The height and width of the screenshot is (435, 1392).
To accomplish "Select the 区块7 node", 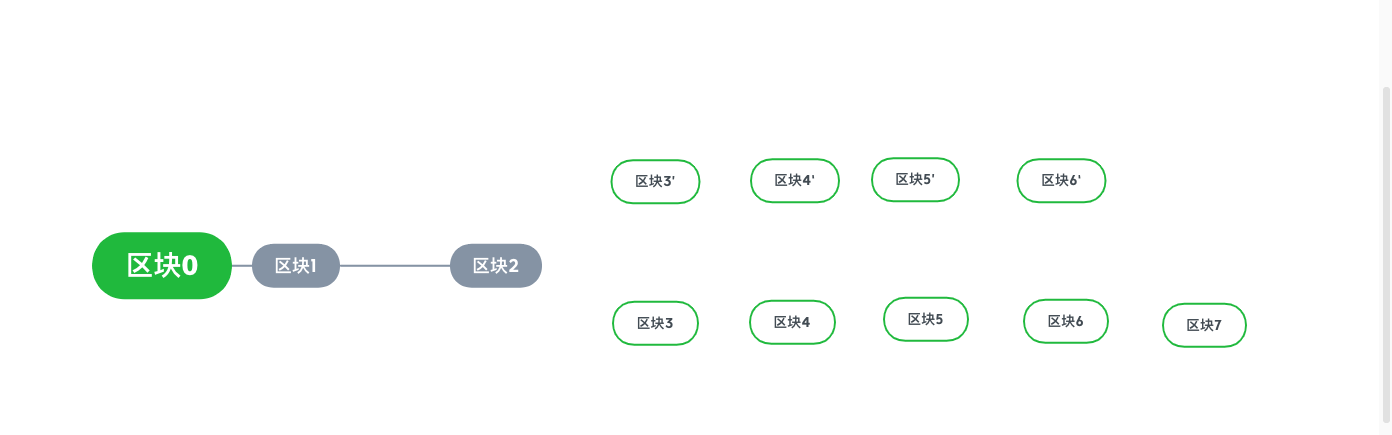I will [1204, 326].
